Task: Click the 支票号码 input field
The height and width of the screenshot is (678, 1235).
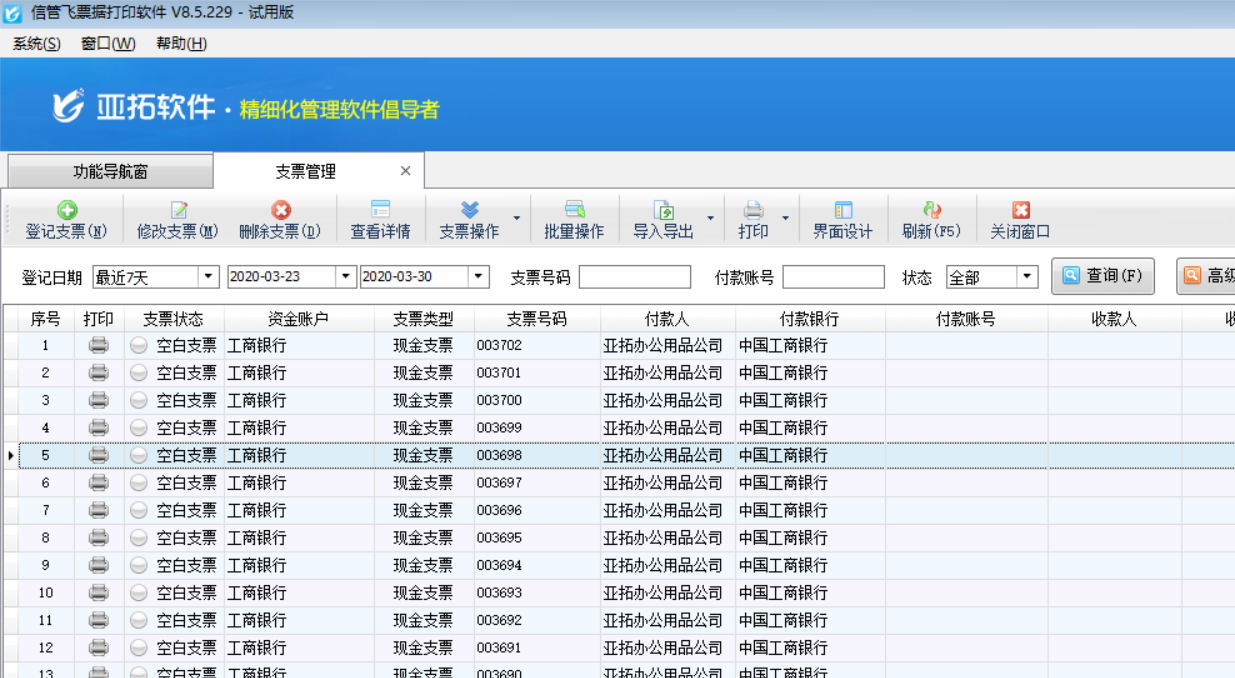Action: 635,277
